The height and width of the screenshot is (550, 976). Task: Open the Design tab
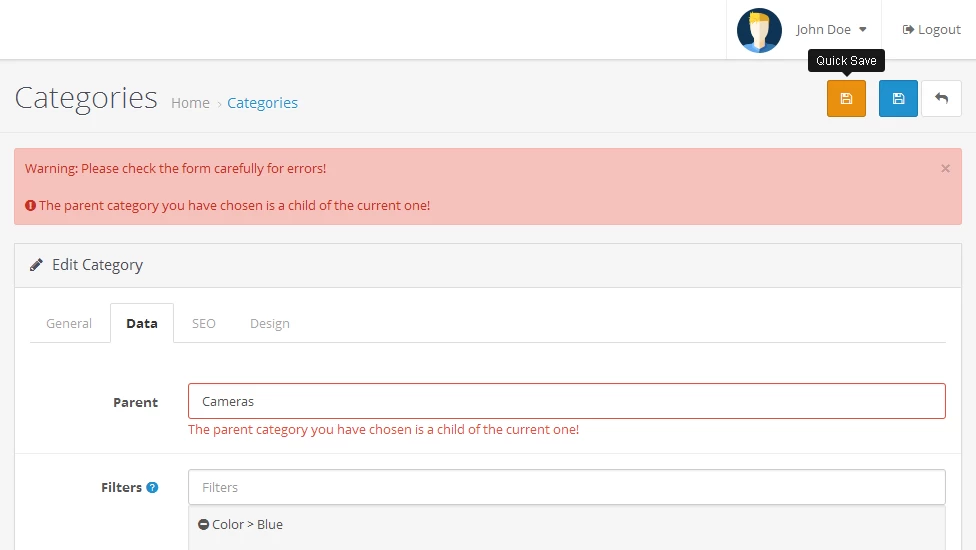pos(270,324)
